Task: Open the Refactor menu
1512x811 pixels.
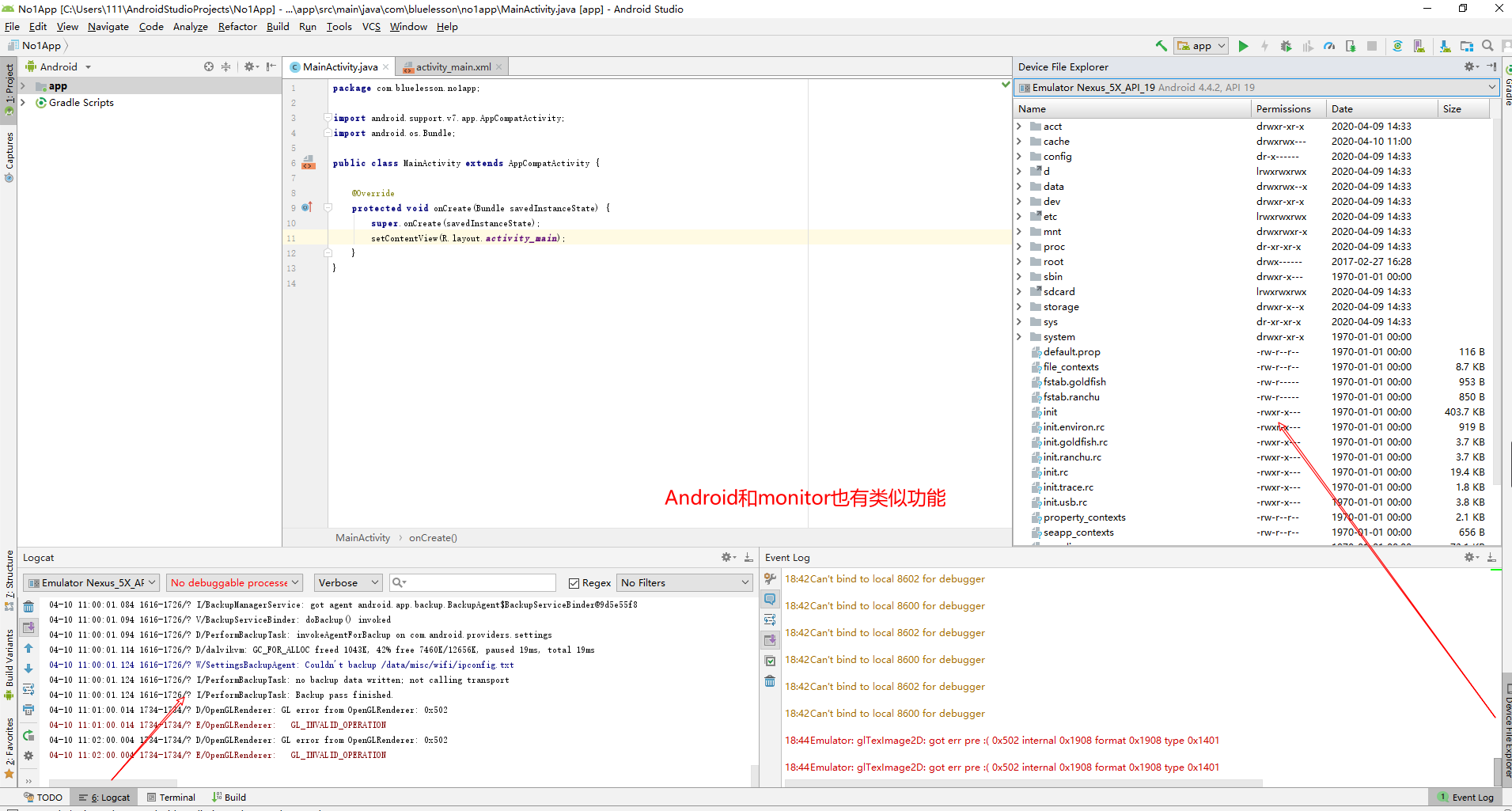Action: point(237,27)
